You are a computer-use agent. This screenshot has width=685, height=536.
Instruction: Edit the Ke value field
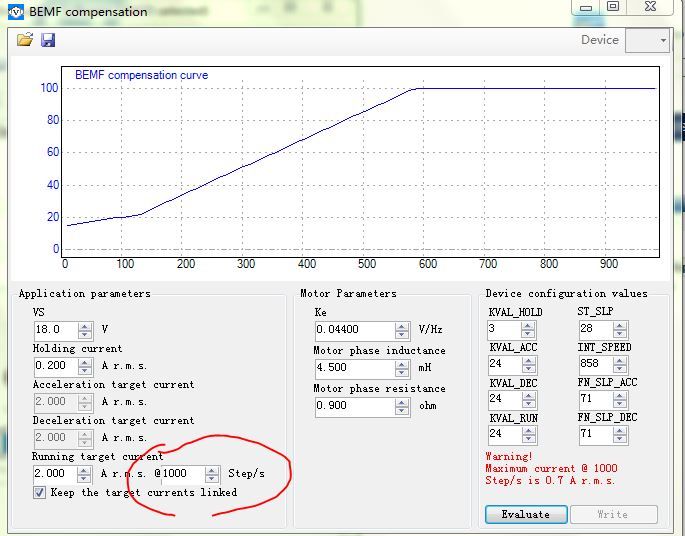pyautogui.click(x=355, y=330)
